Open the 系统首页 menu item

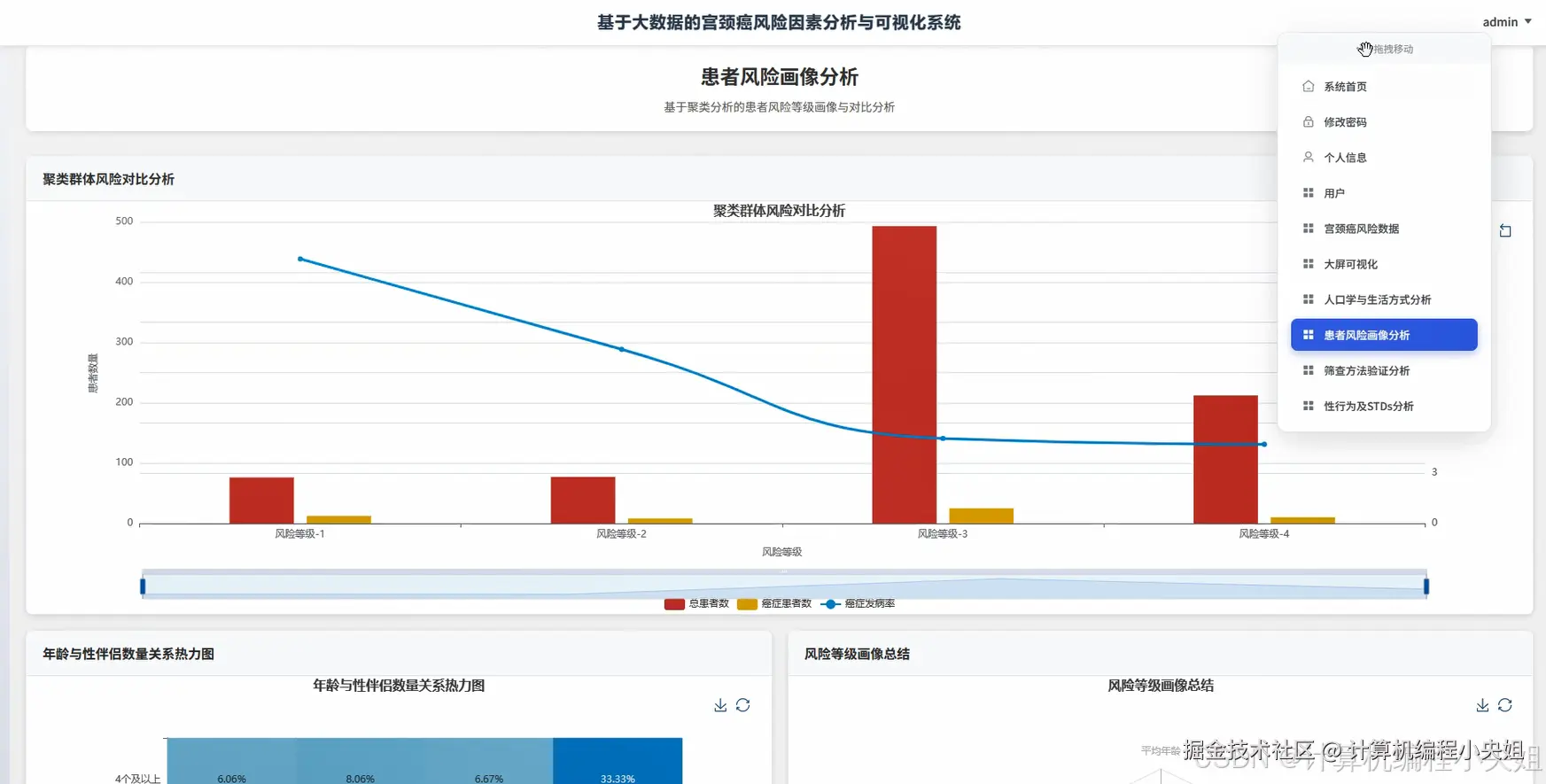pos(1384,87)
